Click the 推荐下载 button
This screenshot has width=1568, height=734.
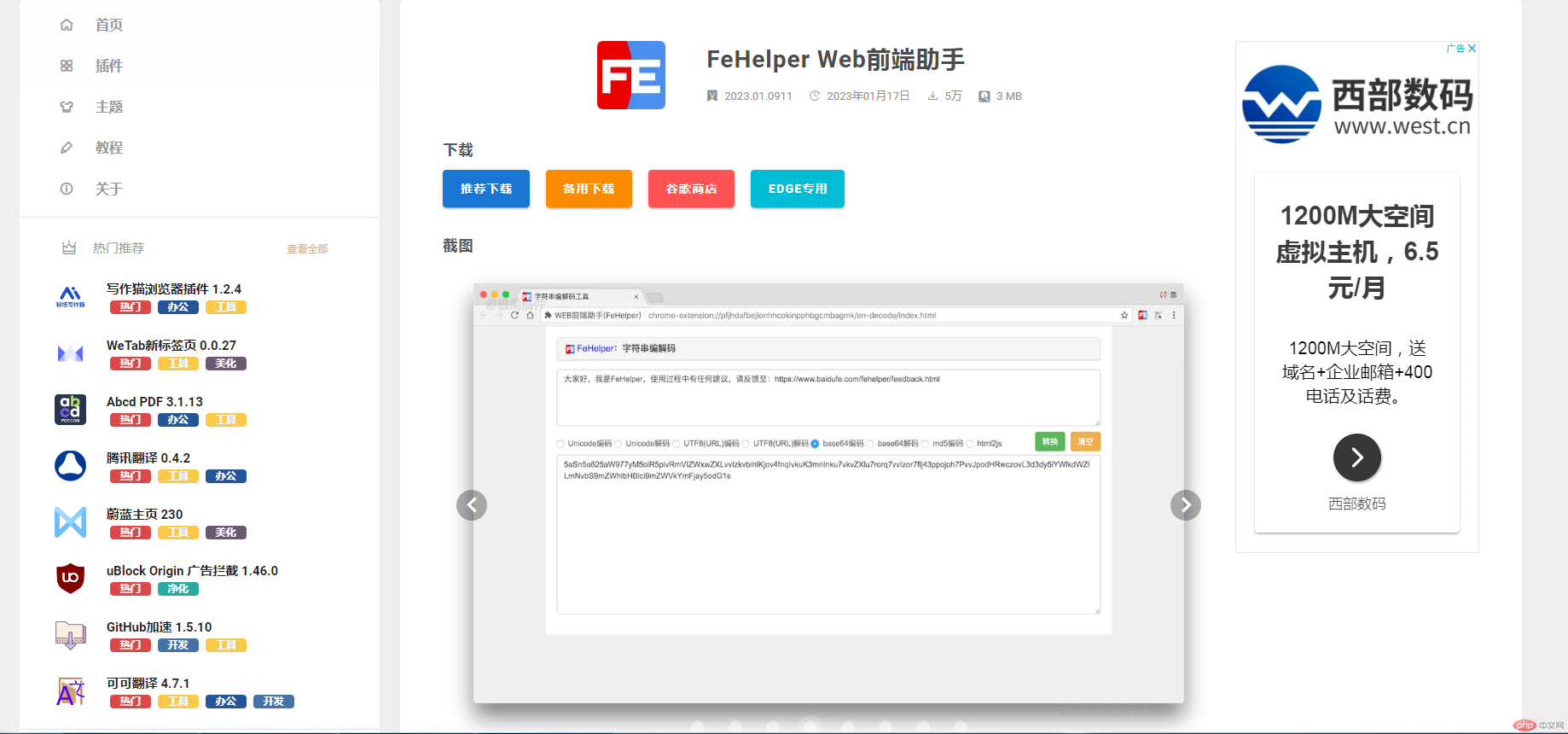point(486,189)
